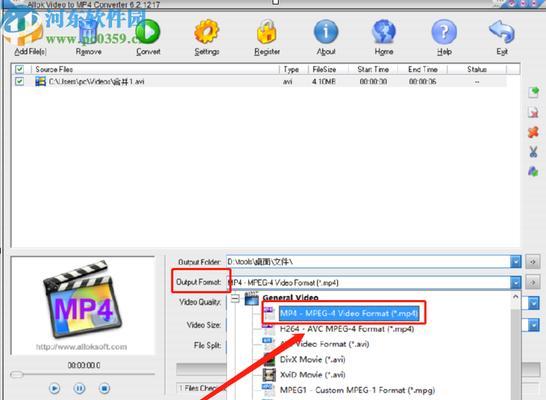
Task: Click the add file icon on right sidebar
Action: coord(533,92)
